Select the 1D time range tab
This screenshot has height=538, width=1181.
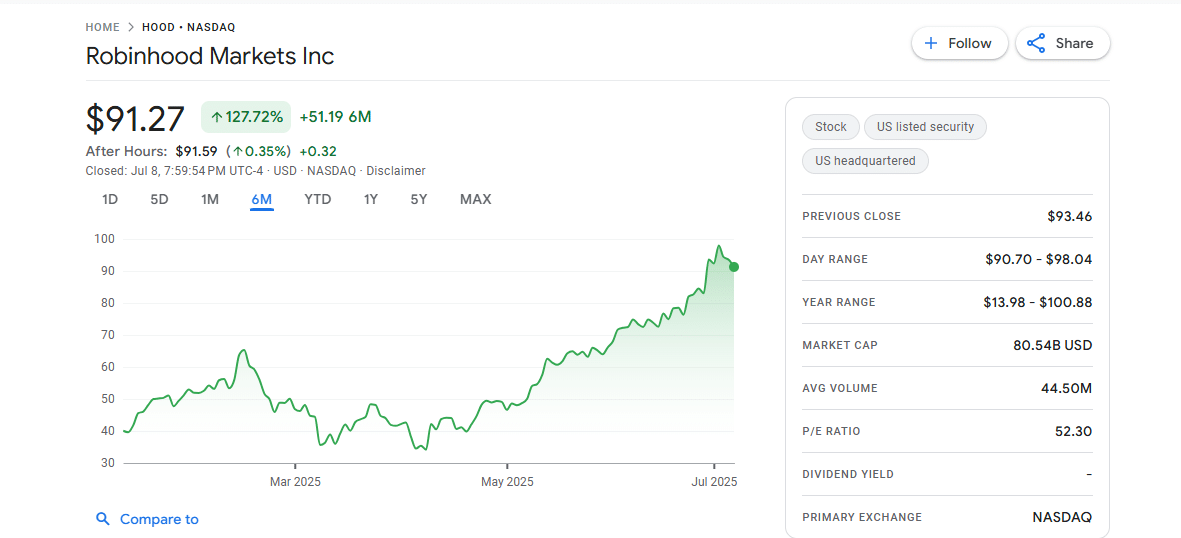[x=110, y=199]
